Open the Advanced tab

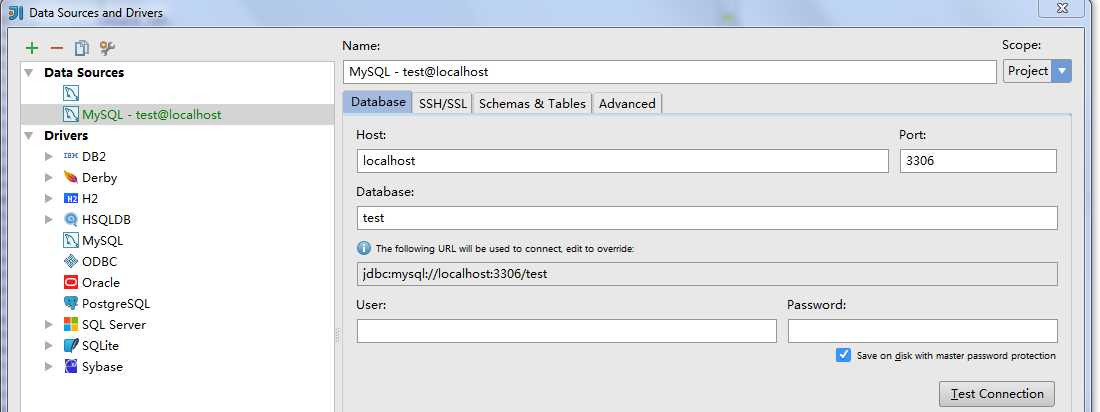coord(627,103)
